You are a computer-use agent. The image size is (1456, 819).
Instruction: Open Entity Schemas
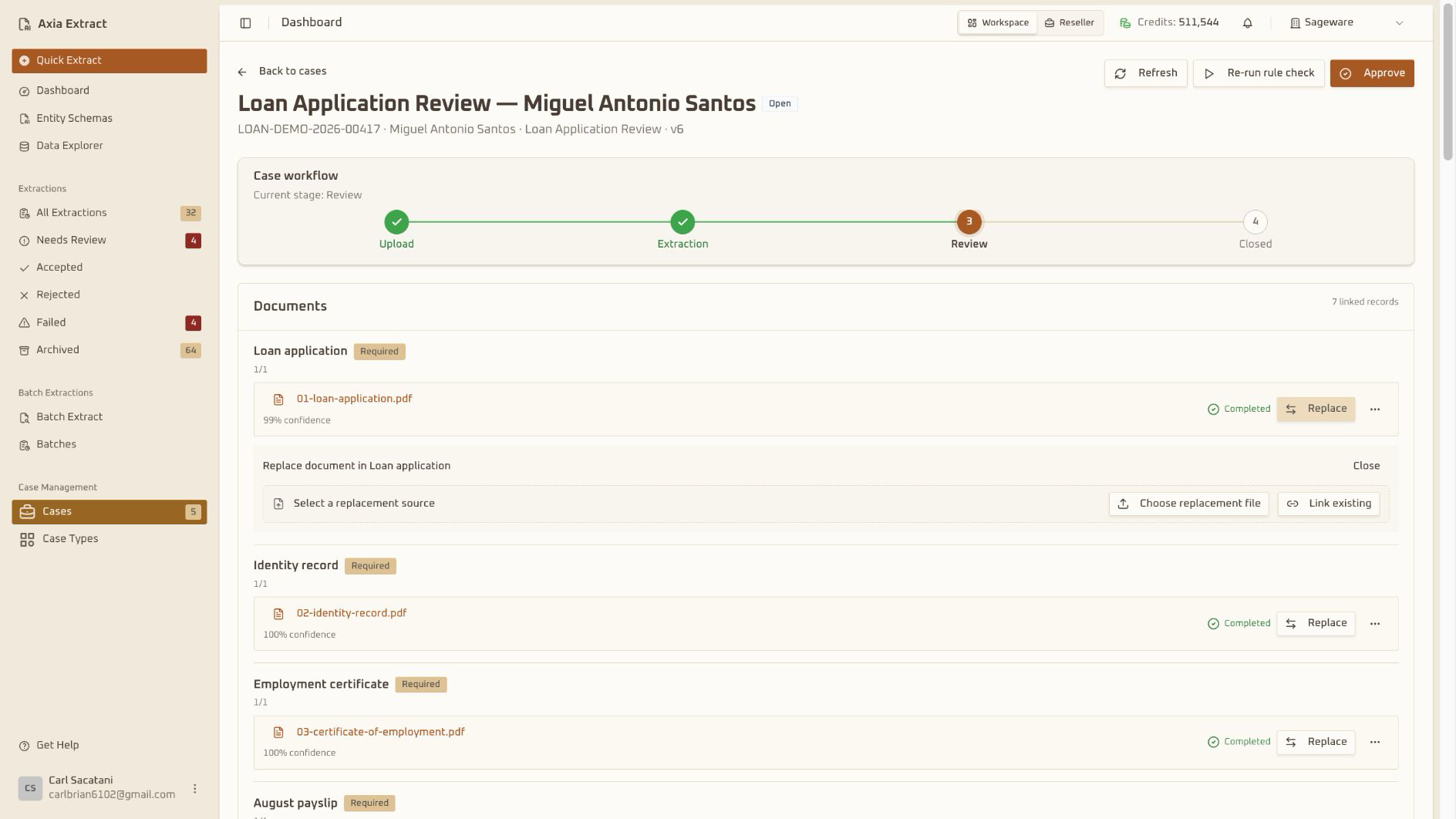(110, 119)
